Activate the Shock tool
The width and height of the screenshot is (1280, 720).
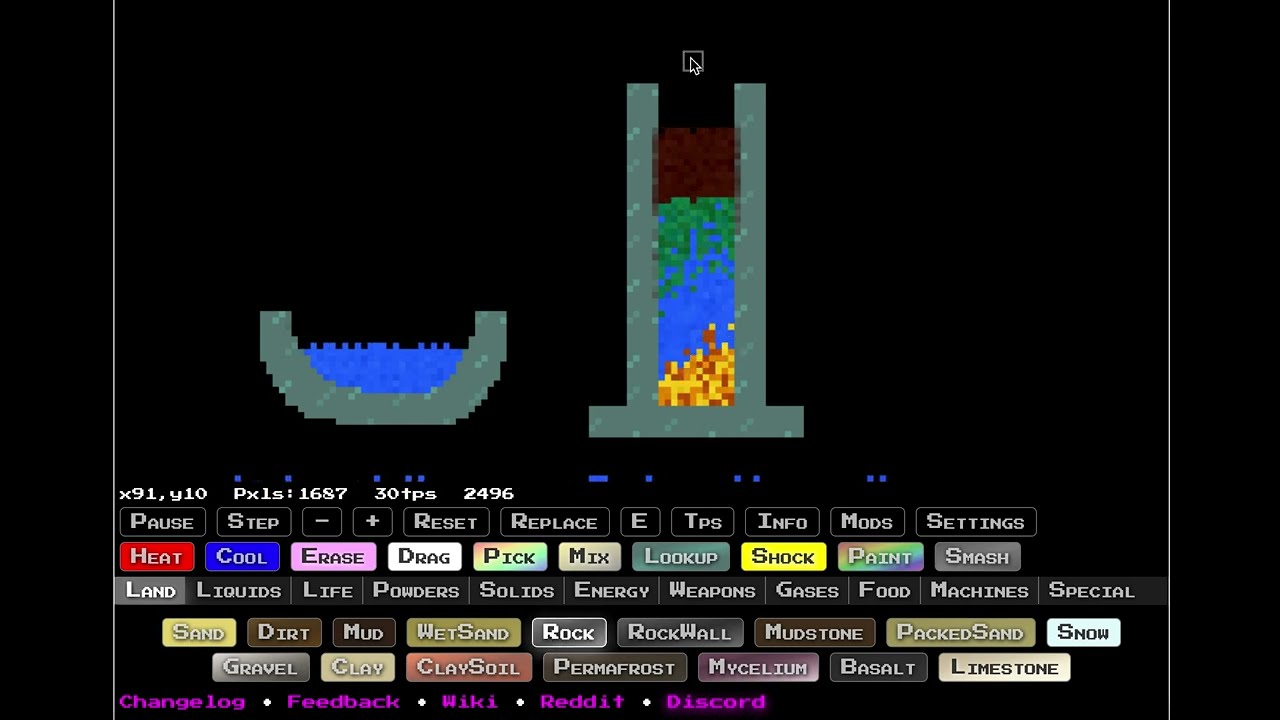(783, 557)
